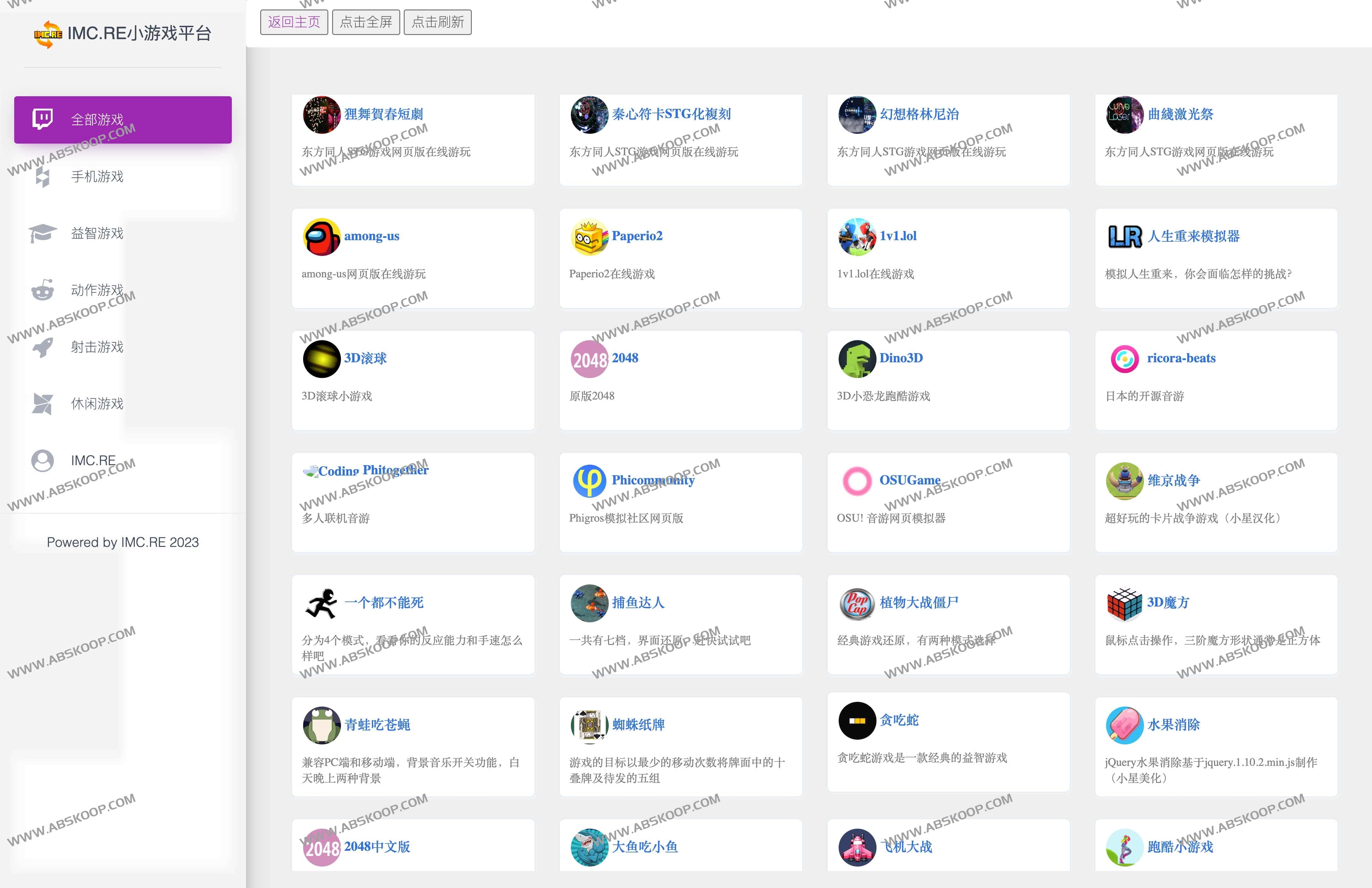Switch to 益智游戏 category
The width and height of the screenshot is (1372, 888).
coord(97,234)
